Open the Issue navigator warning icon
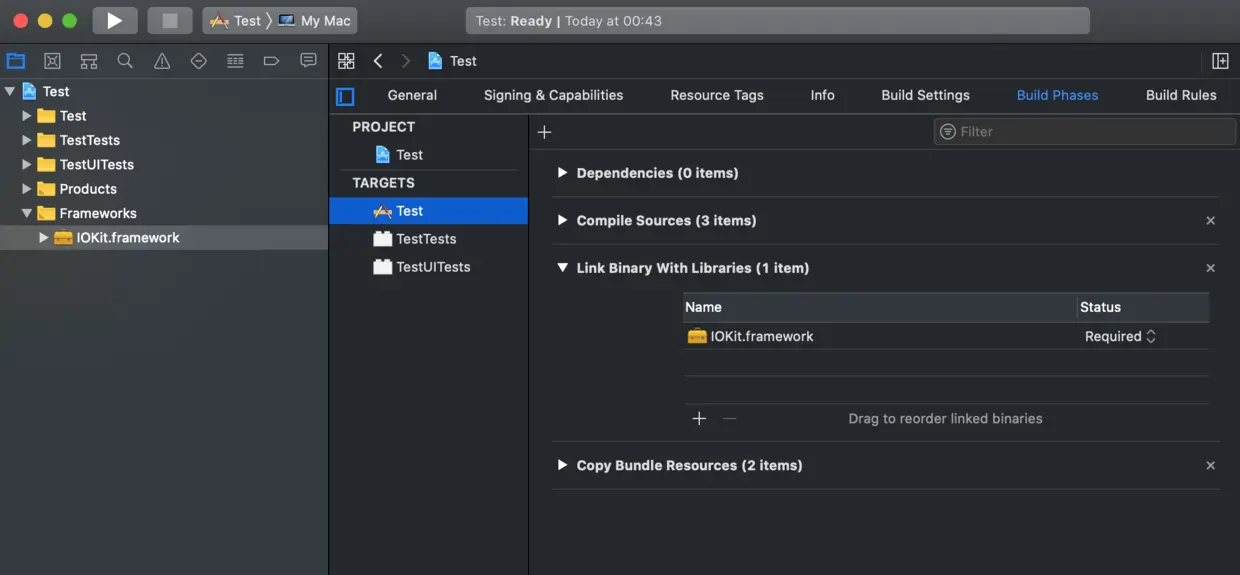 (x=162, y=61)
